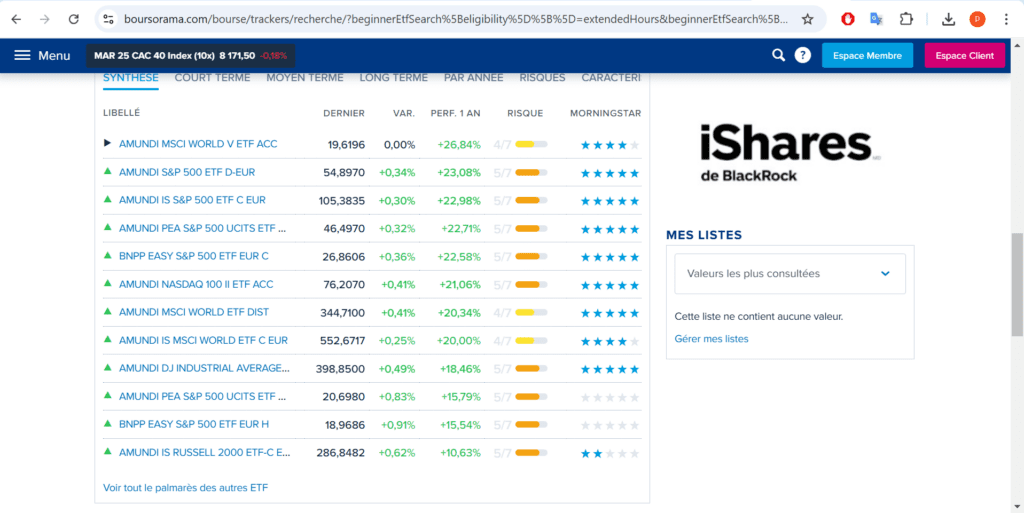Open Valeurs les plus consultées dropdown
Image resolution: width=1024 pixels, height=513 pixels.
(x=790, y=273)
